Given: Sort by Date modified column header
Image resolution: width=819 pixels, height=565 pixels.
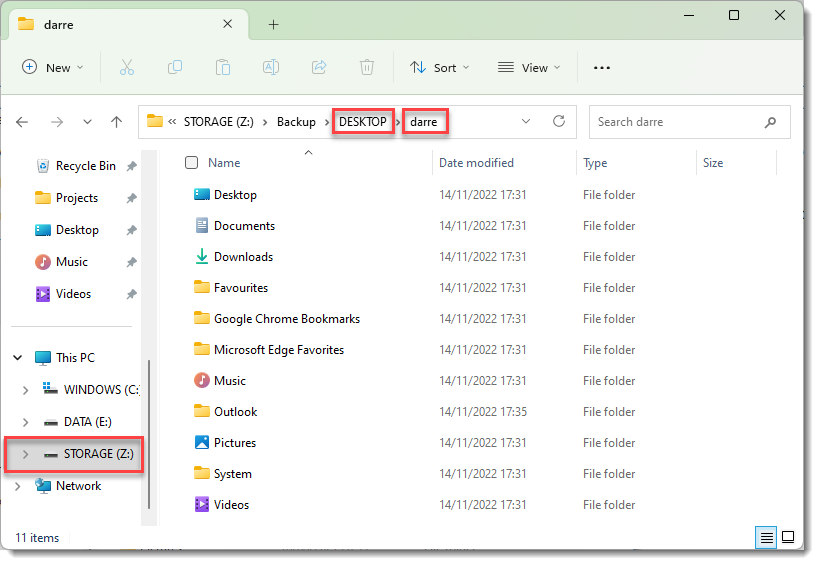Looking at the screenshot, I should pos(476,163).
